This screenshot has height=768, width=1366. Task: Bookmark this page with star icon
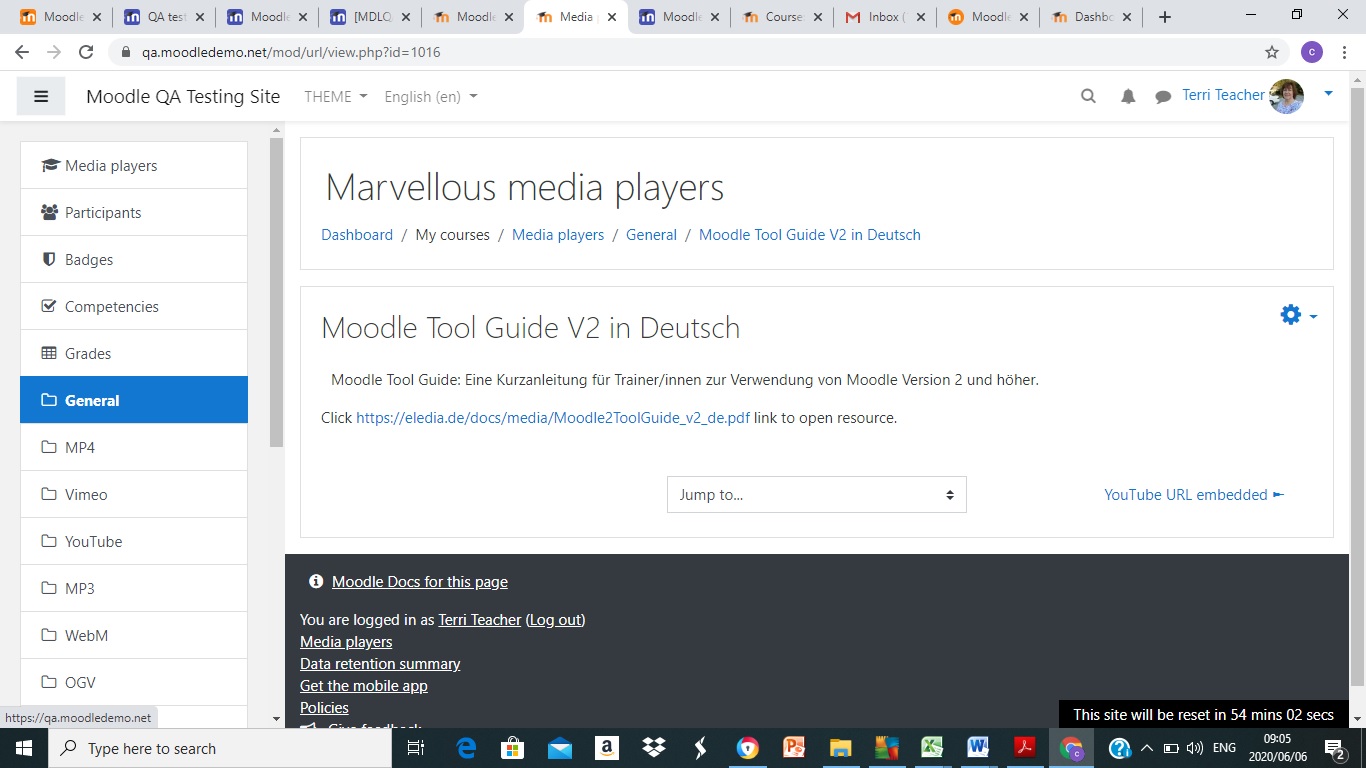click(x=1272, y=52)
